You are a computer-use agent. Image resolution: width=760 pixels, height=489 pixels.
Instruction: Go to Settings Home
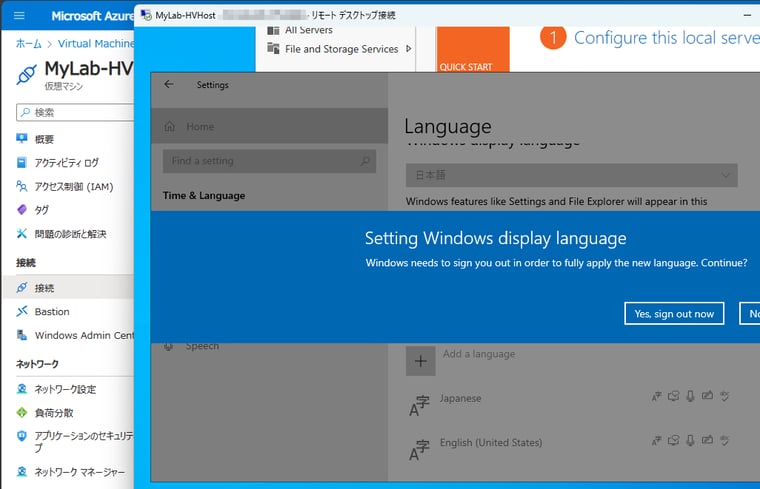[269, 126]
